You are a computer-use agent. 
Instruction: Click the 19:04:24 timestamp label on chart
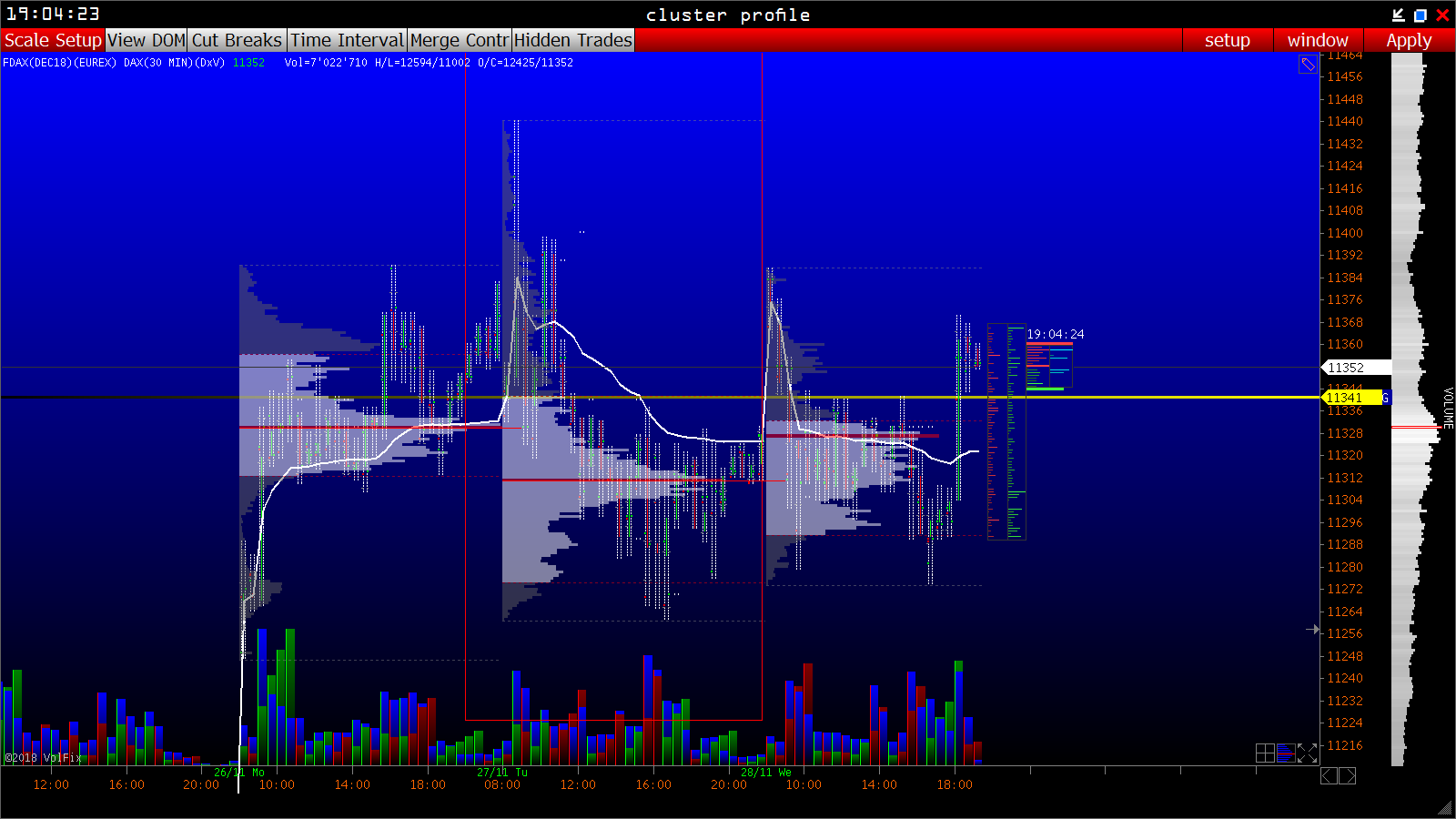coord(1056,334)
